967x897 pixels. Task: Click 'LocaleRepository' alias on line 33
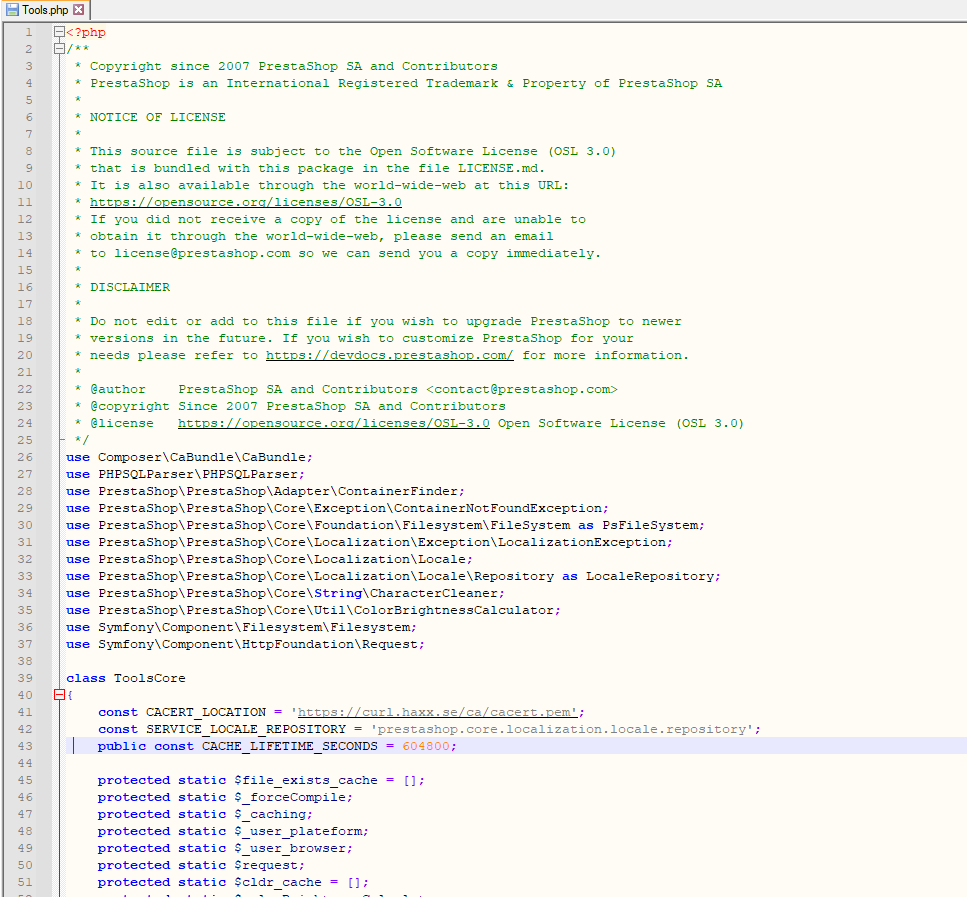(x=650, y=576)
